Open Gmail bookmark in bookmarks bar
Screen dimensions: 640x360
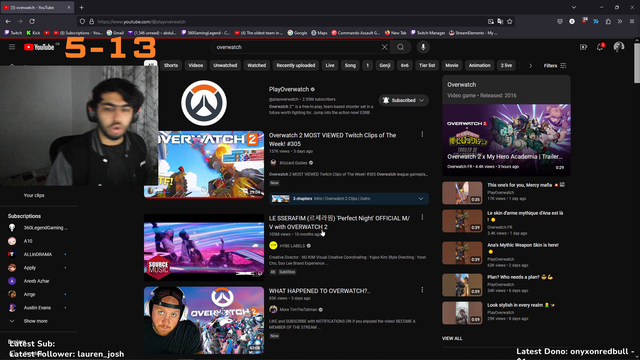(115, 33)
